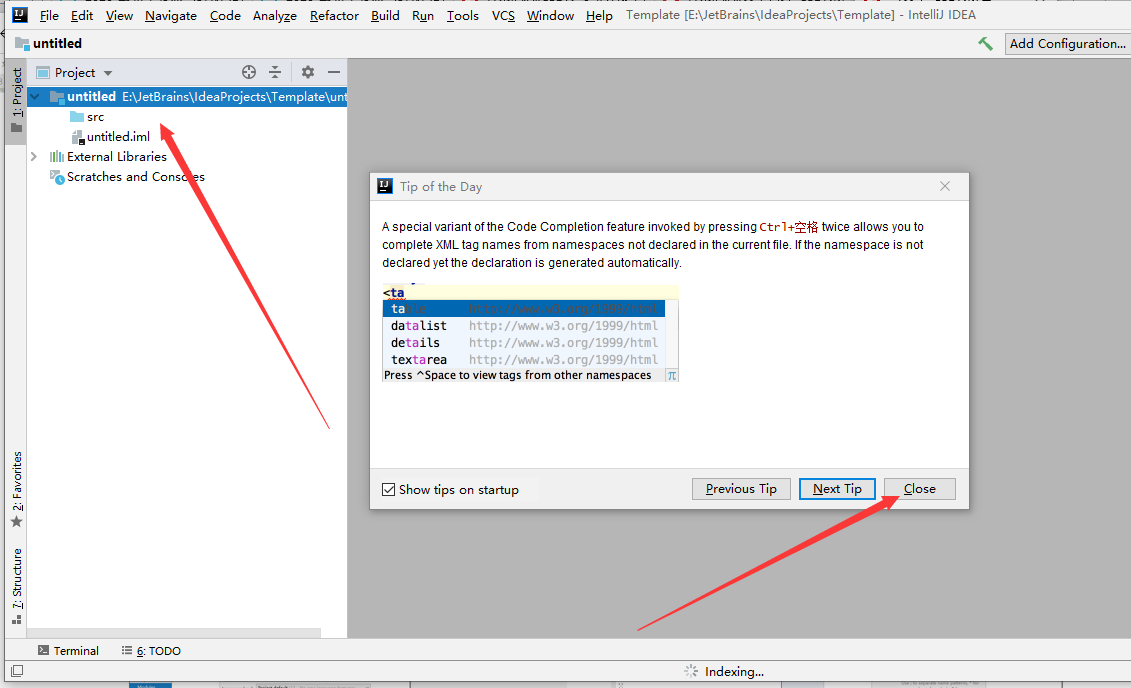1131x688 pixels.
Task: Click the Collapse All icon in Project panel
Action: (x=275, y=72)
